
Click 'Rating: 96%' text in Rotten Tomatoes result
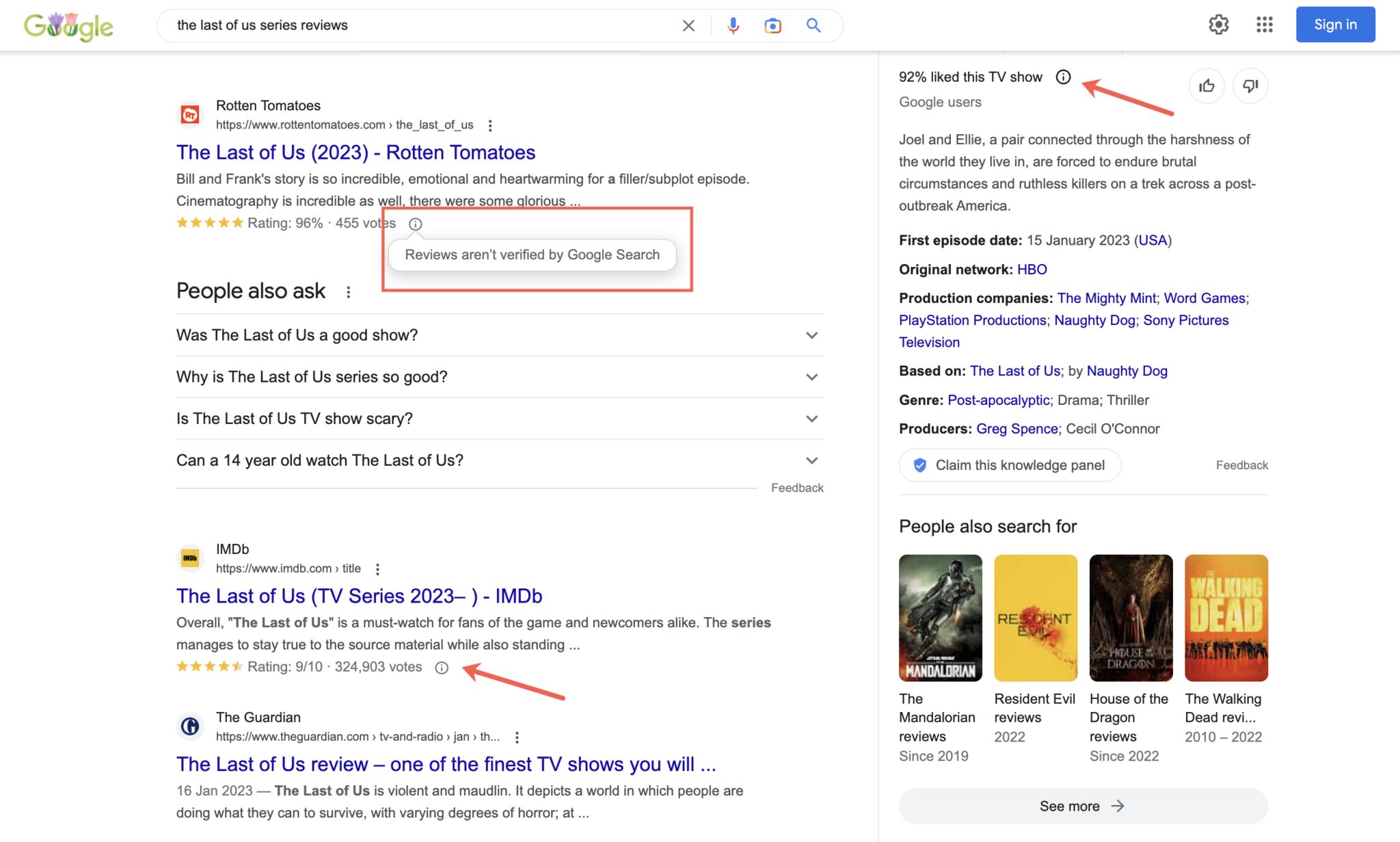(285, 223)
